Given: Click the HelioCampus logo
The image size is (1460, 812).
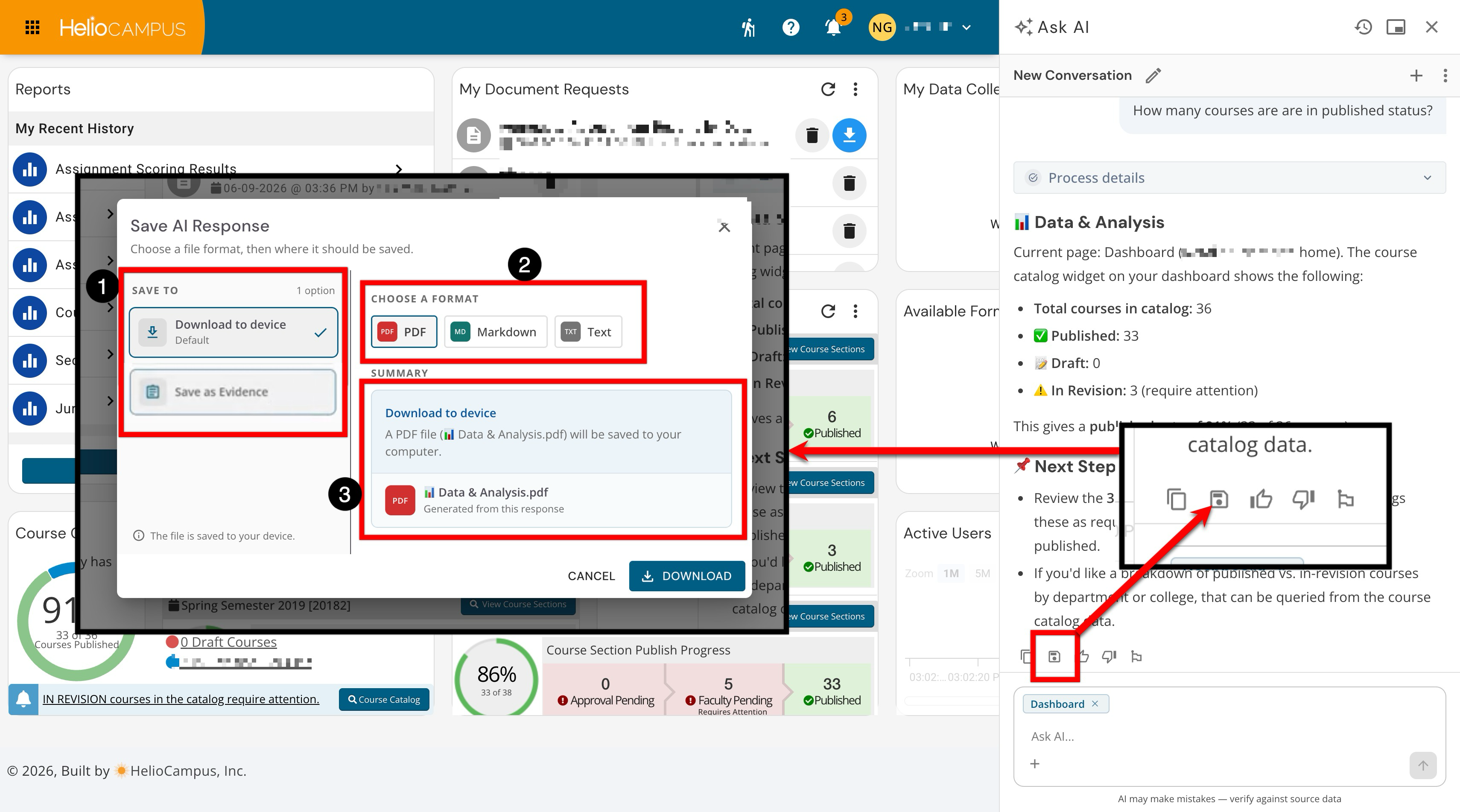Looking at the screenshot, I should [x=123, y=27].
